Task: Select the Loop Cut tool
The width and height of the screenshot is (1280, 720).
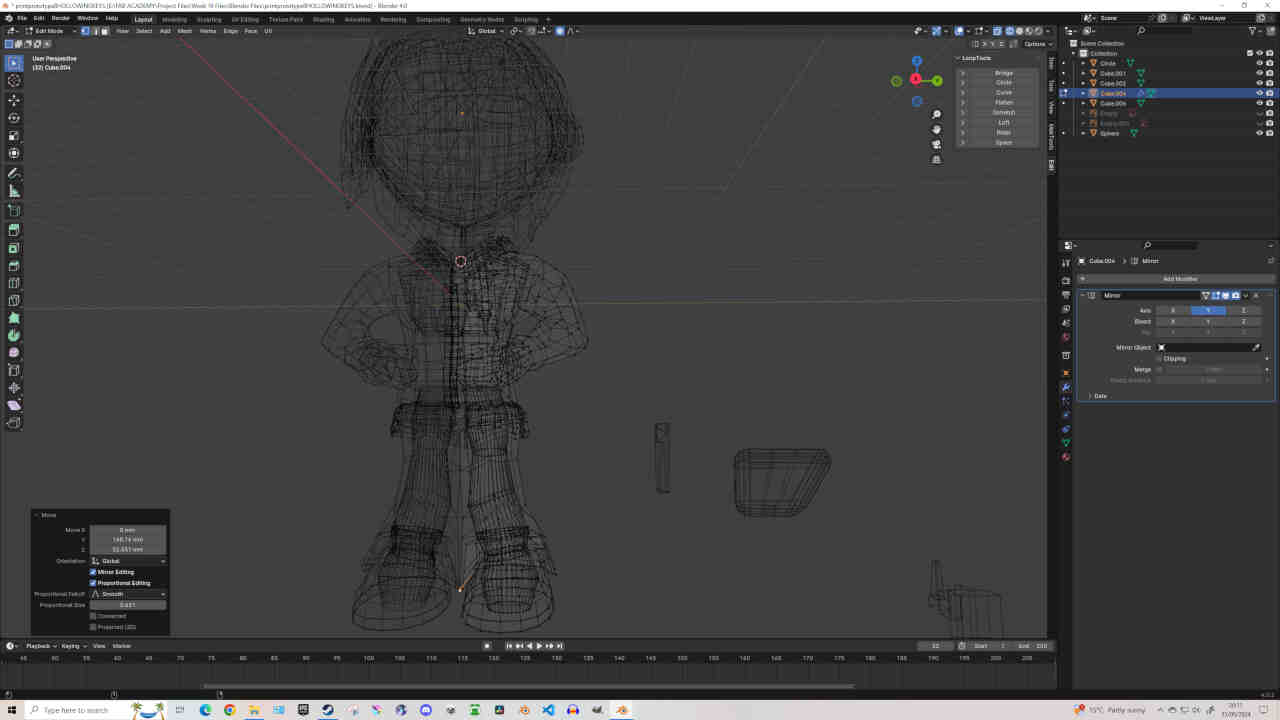Action: coord(14,283)
